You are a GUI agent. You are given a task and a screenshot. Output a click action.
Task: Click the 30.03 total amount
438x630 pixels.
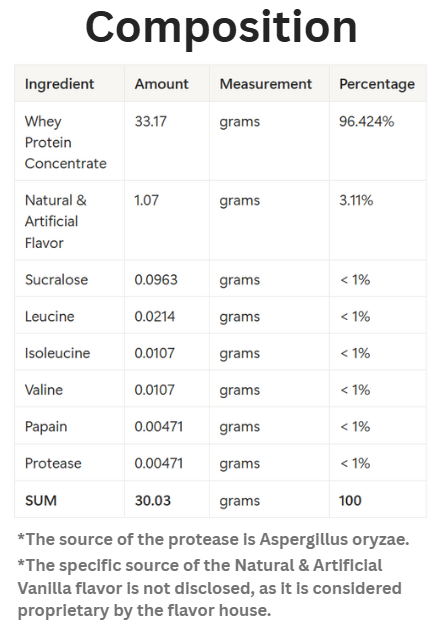(x=153, y=500)
